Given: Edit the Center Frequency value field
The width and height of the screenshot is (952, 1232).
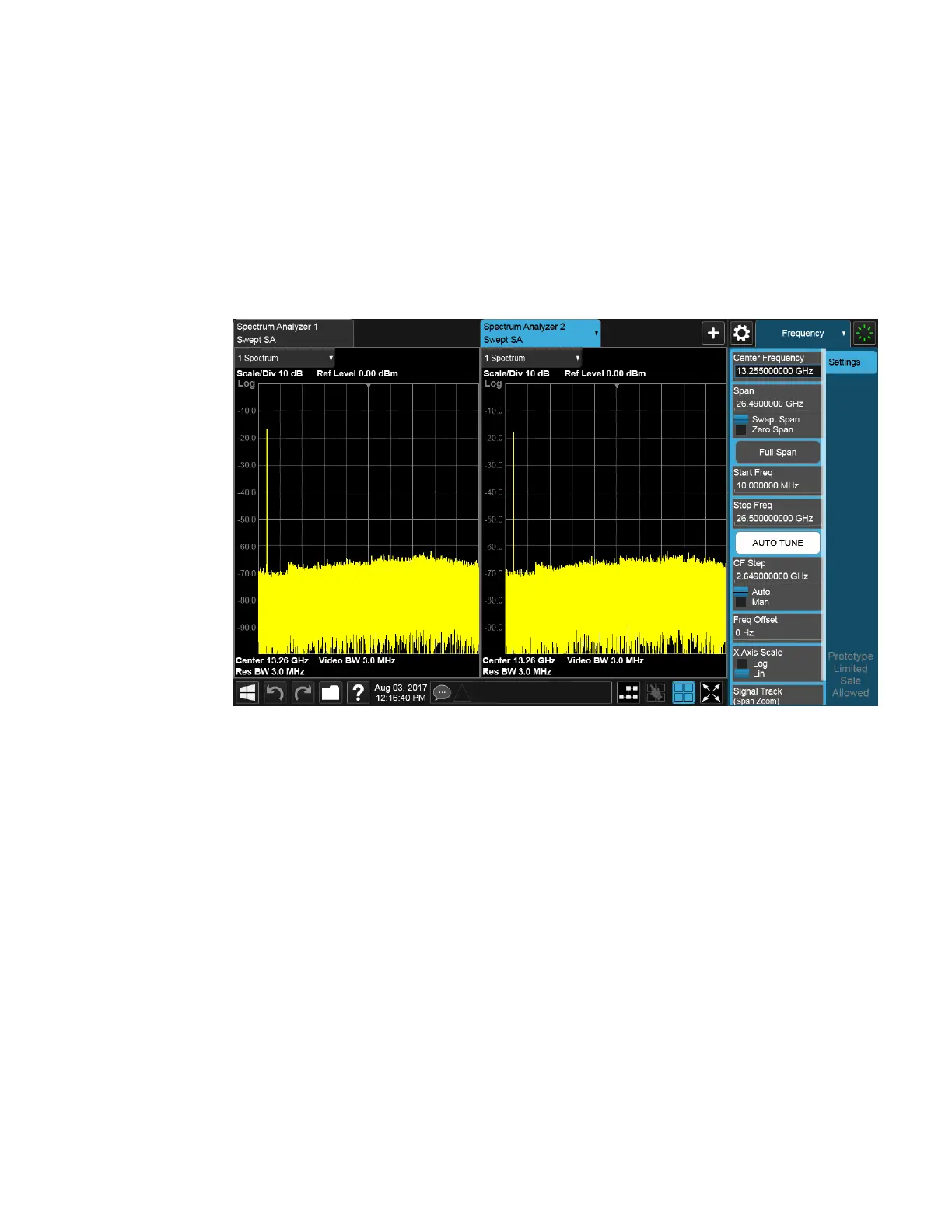Looking at the screenshot, I should (x=777, y=371).
